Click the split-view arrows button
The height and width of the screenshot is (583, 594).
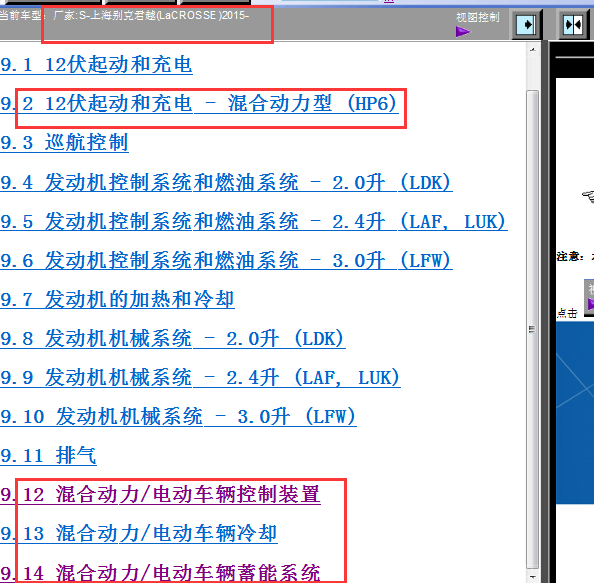(x=574, y=25)
